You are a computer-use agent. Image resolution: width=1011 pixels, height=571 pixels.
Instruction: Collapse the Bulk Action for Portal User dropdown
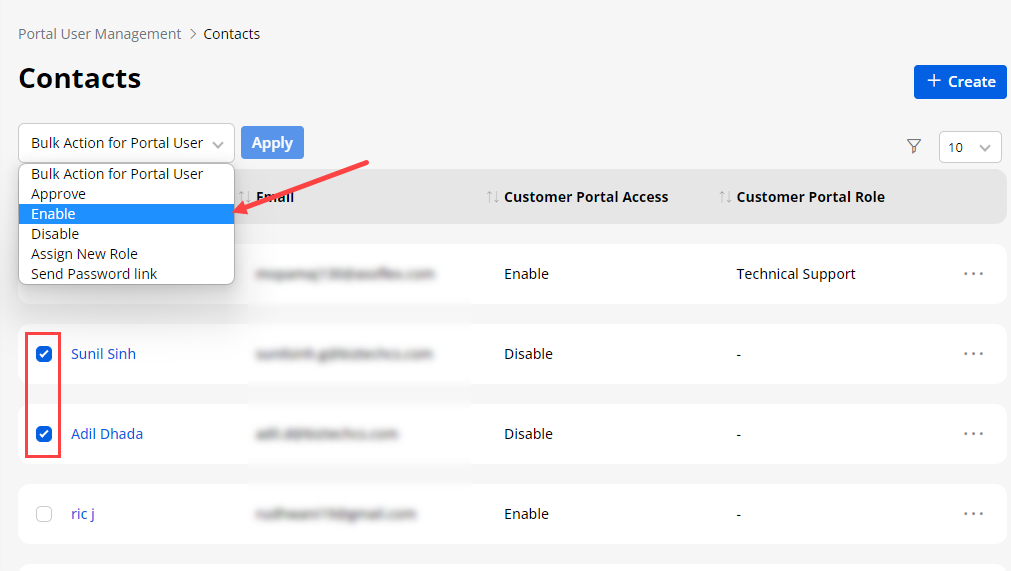coord(126,143)
